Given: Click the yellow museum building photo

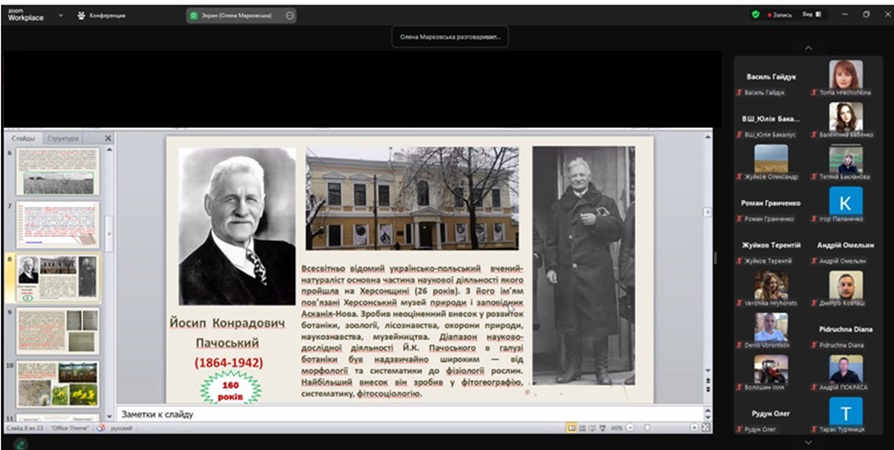Looking at the screenshot, I should point(412,198).
